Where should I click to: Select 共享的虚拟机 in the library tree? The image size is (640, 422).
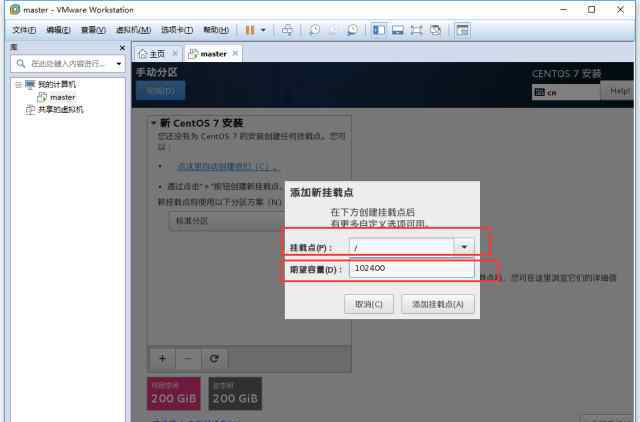click(x=60, y=109)
